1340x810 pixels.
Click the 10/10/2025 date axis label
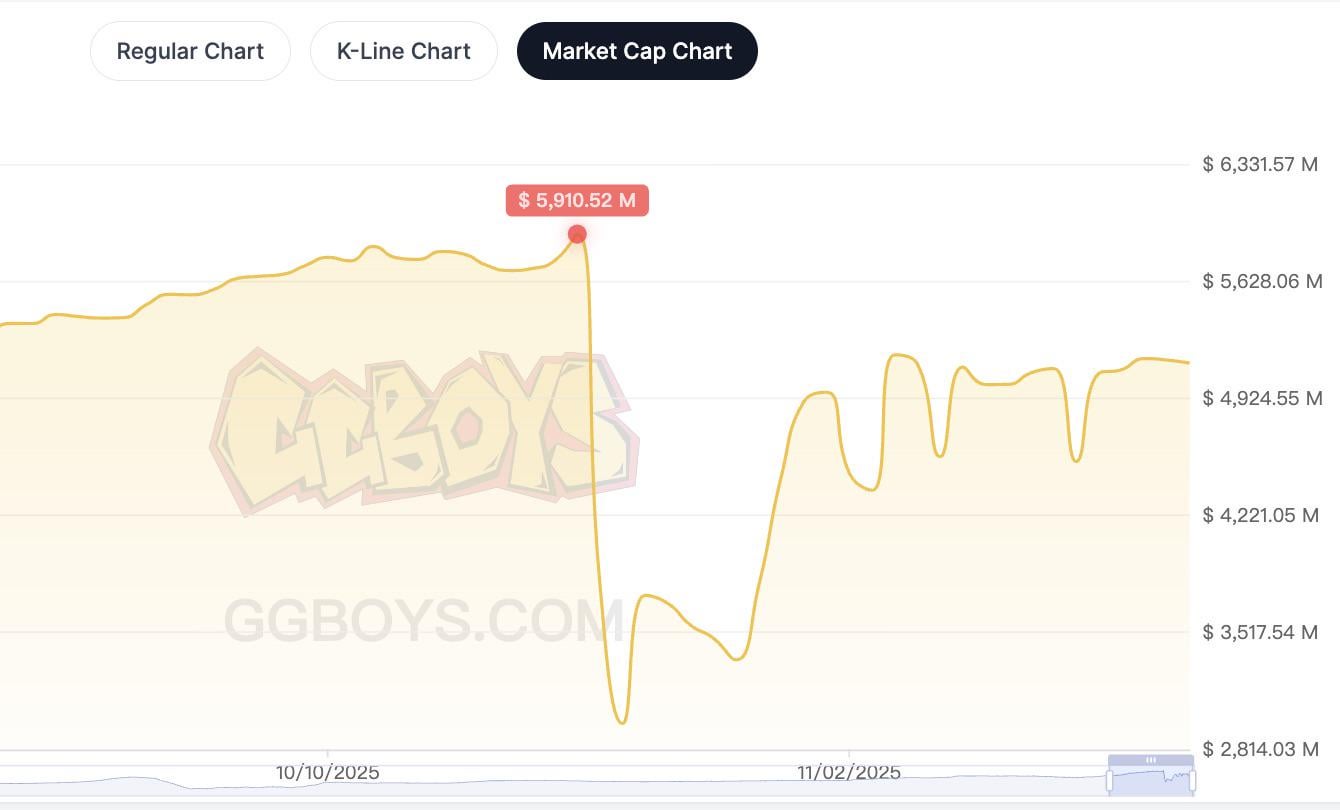click(327, 773)
